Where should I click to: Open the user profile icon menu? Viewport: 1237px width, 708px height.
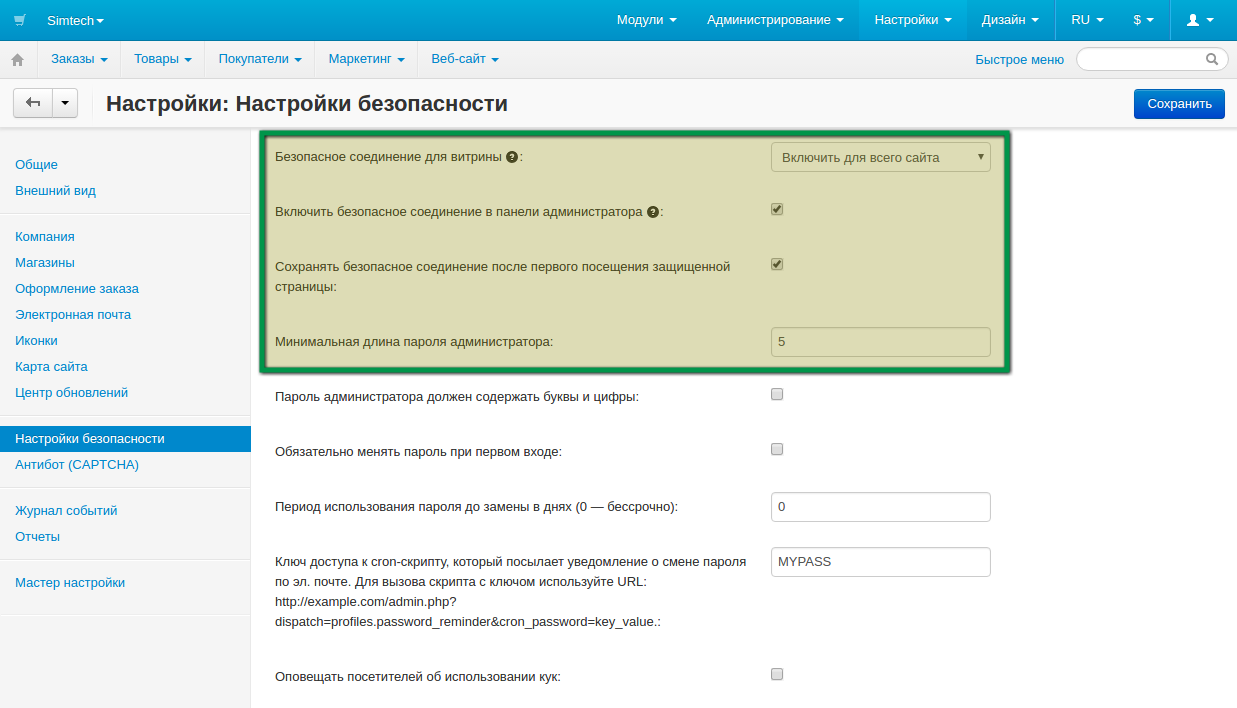click(x=1200, y=20)
